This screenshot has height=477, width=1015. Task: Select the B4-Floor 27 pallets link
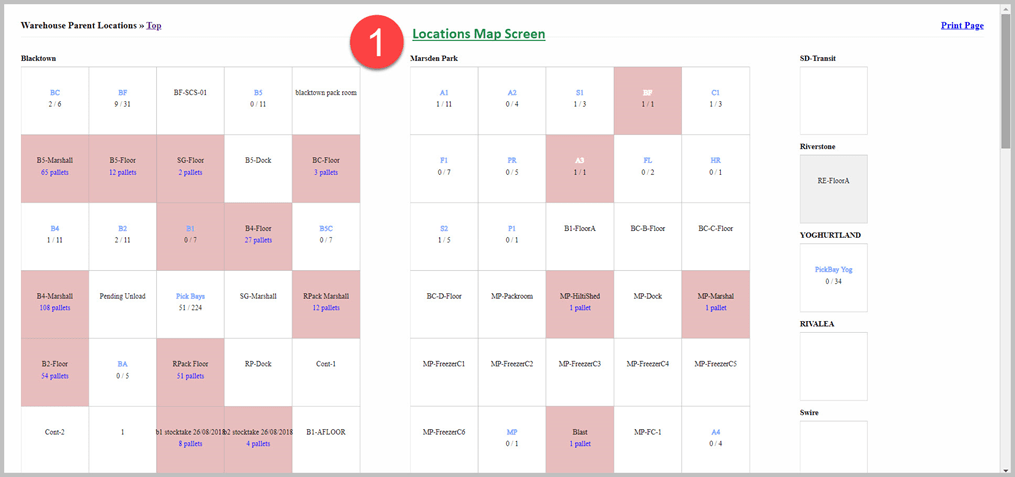258,240
